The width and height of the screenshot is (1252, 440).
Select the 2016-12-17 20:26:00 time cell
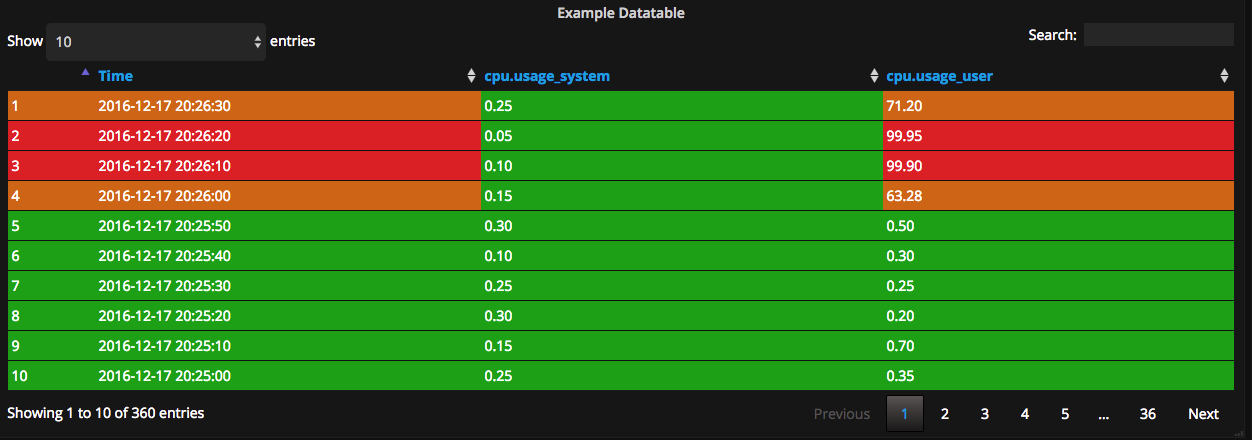[288, 195]
